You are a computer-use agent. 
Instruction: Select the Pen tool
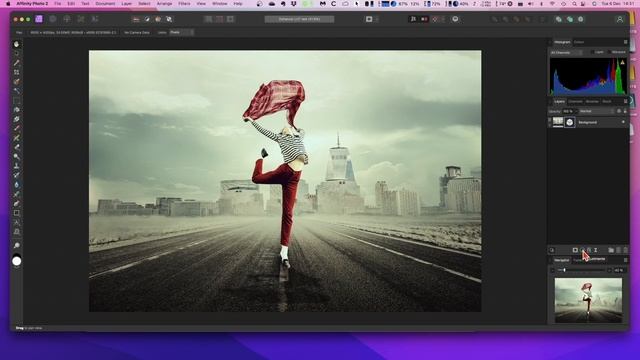16,204
